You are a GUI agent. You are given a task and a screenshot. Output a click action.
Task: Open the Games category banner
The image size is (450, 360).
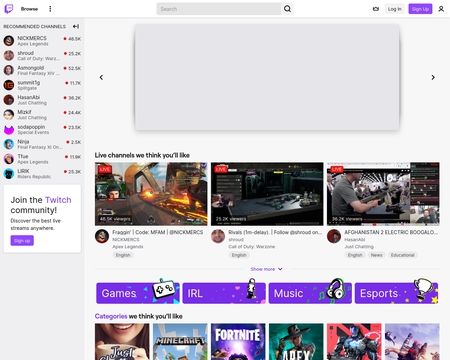coord(138,293)
